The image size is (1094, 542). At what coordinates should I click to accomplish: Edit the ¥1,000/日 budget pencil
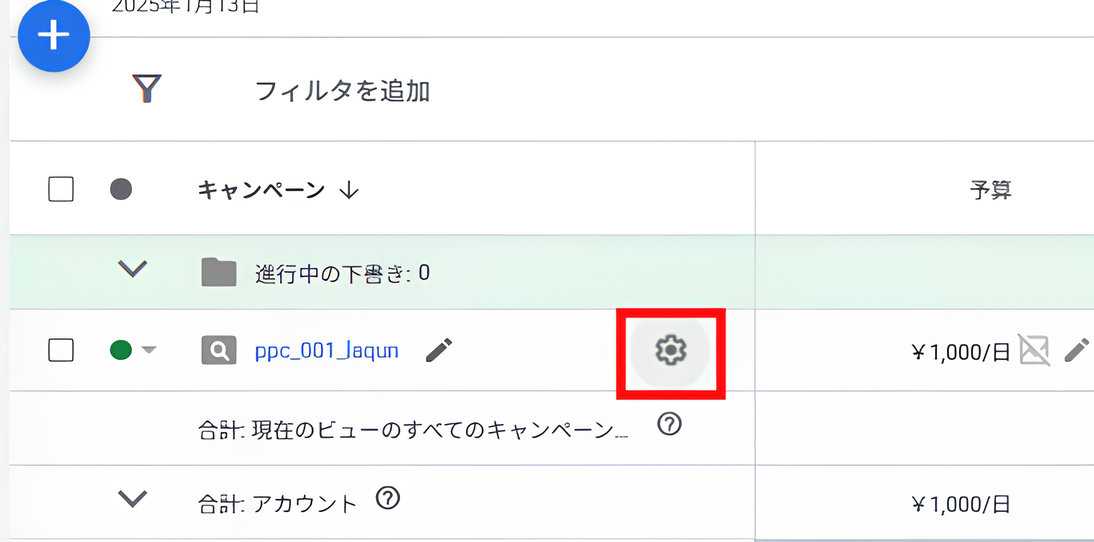click(1076, 350)
